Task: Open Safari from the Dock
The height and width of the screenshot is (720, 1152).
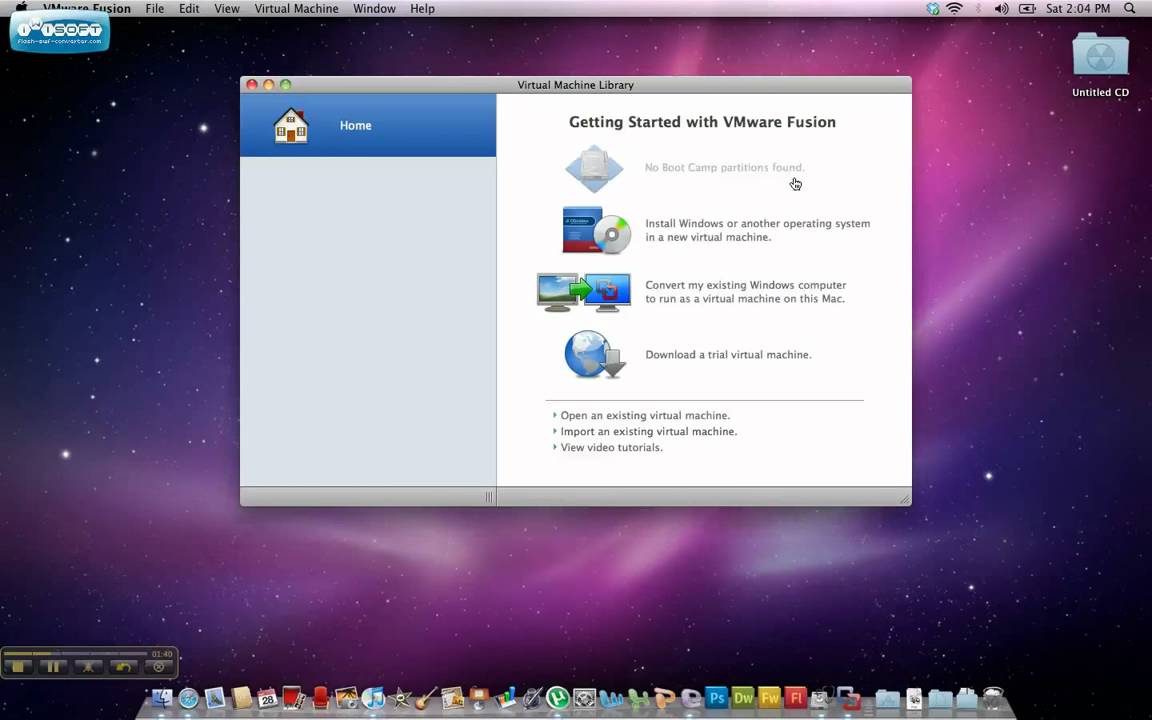Action: point(189,698)
